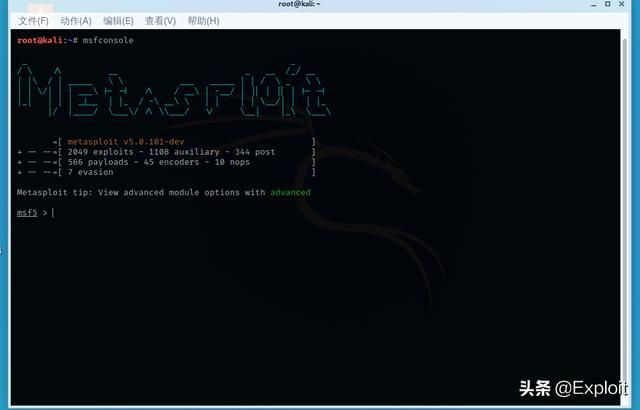
Task: Click 'metasploit v5.0.101-dev' version text
Action: click(126, 142)
